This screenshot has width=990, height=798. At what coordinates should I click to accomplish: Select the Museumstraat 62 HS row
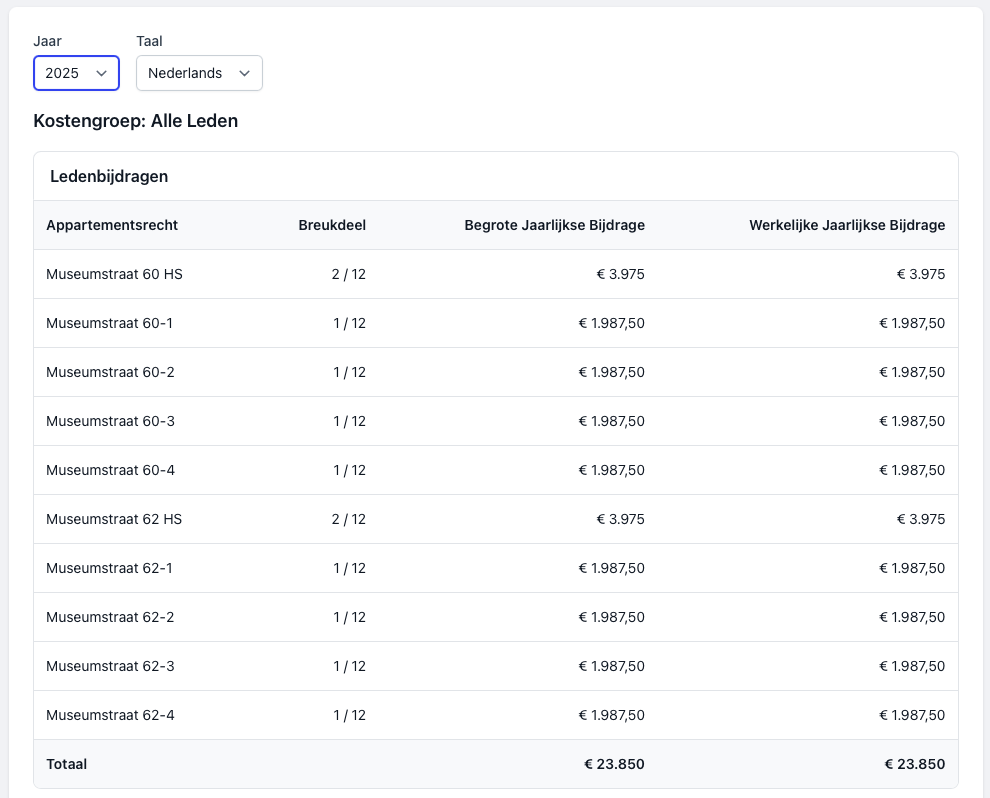click(x=114, y=519)
